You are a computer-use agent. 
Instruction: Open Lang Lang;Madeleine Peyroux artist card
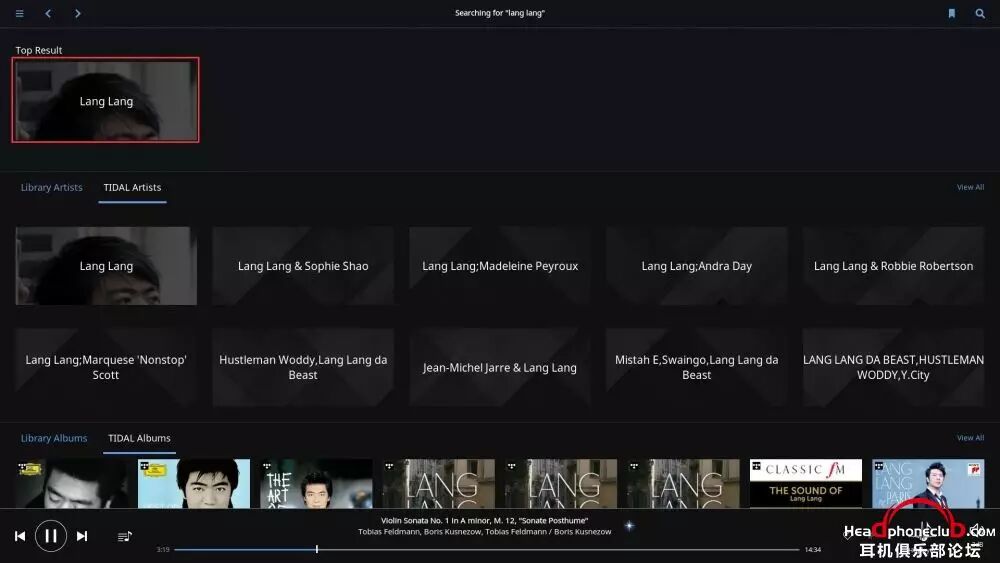[x=500, y=266]
